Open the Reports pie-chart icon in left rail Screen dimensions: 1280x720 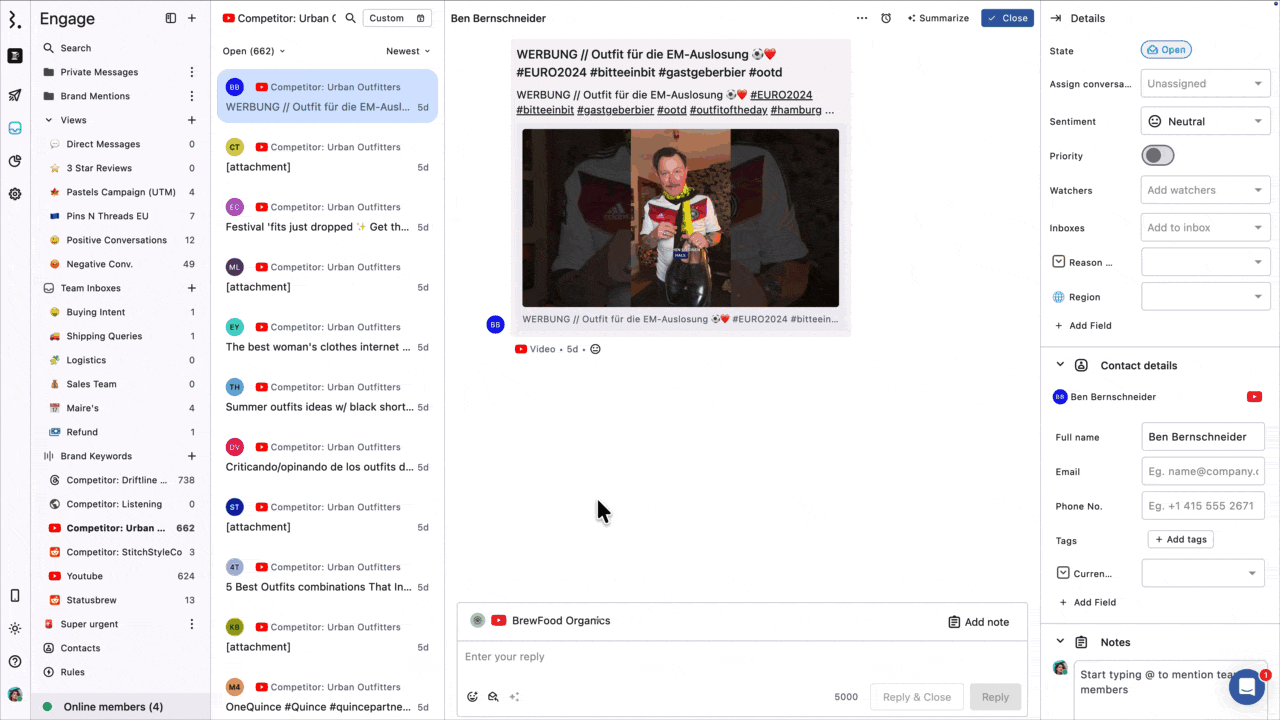coord(15,161)
